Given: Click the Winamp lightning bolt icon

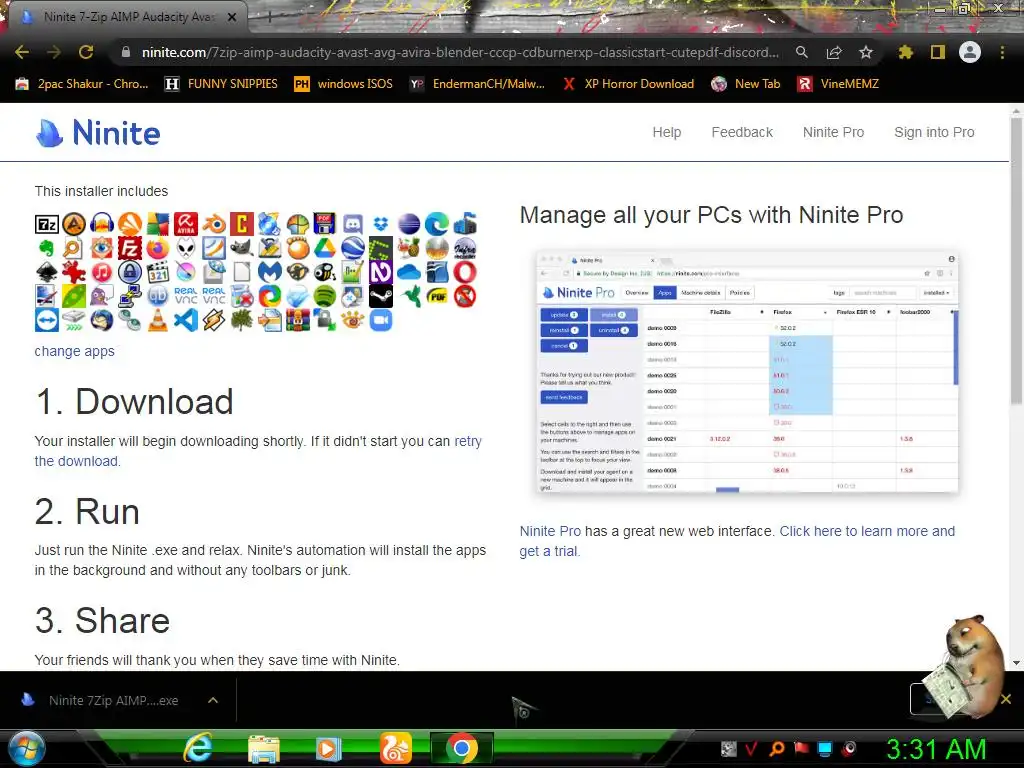Looking at the screenshot, I should coord(214,321).
